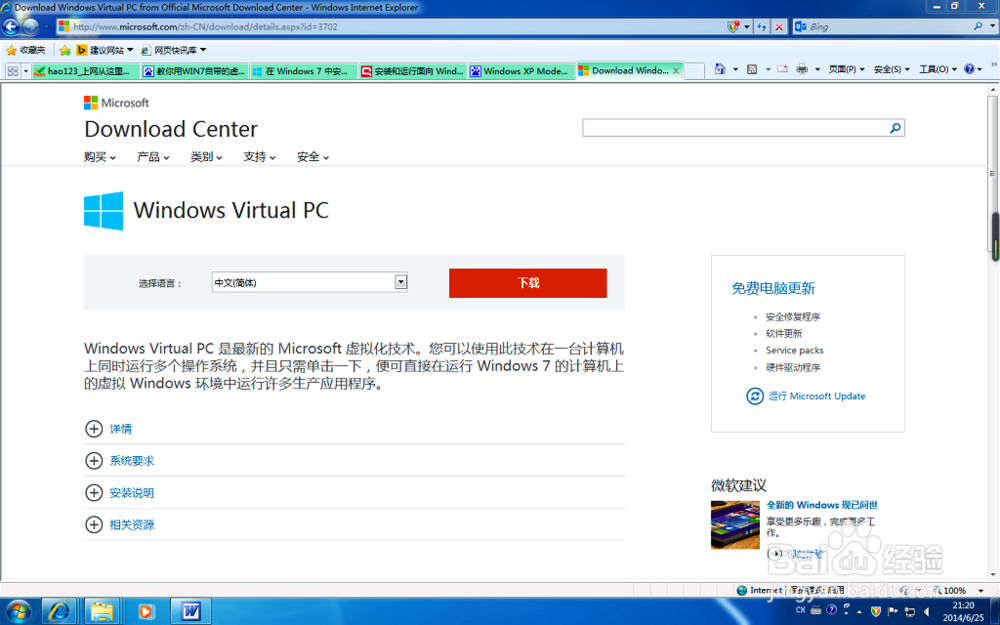The image size is (1000, 625).
Task: Open the 收藏夹 favorites star button
Action: click(x=26, y=50)
